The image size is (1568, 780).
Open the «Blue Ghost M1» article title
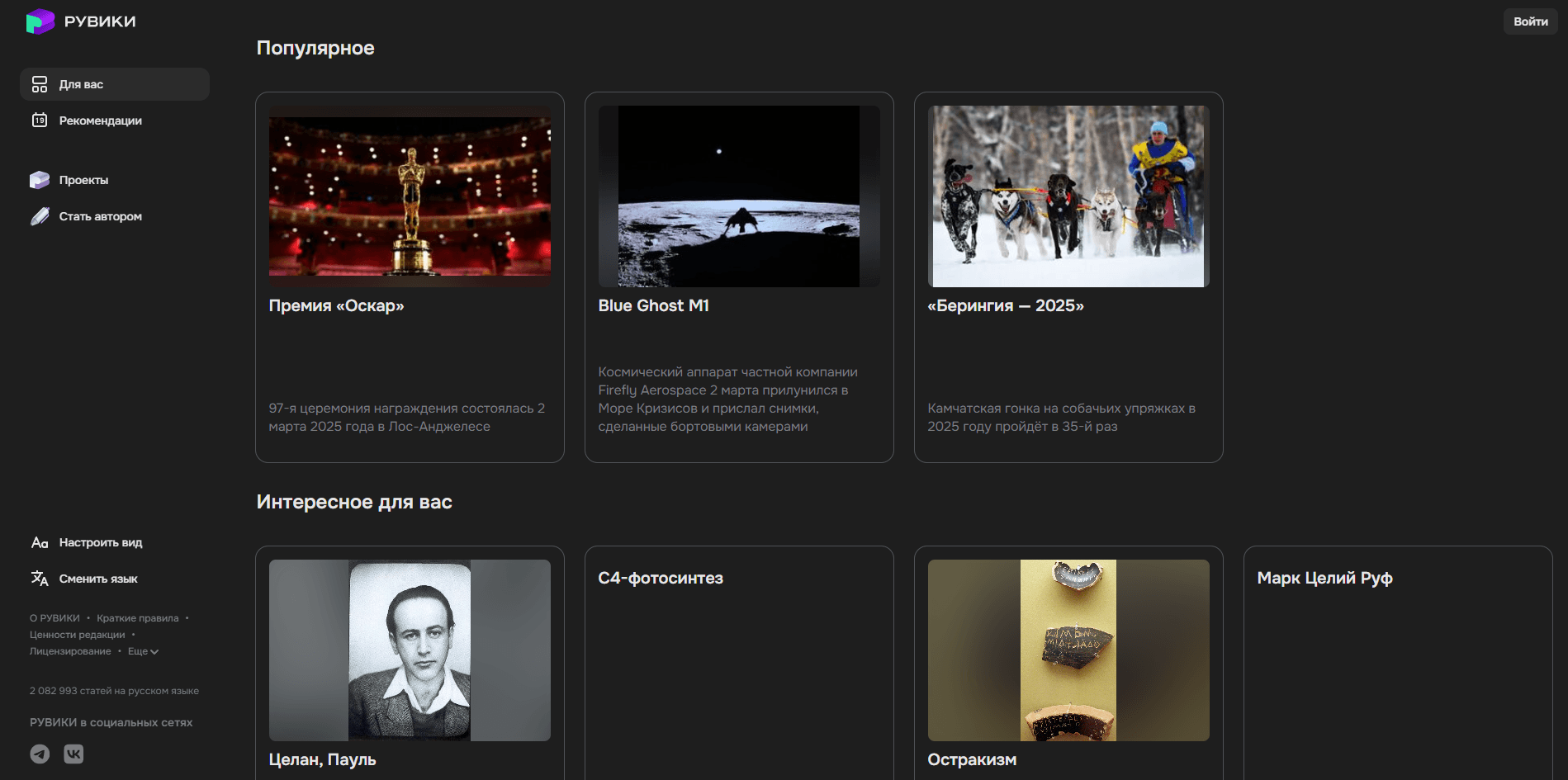(654, 305)
